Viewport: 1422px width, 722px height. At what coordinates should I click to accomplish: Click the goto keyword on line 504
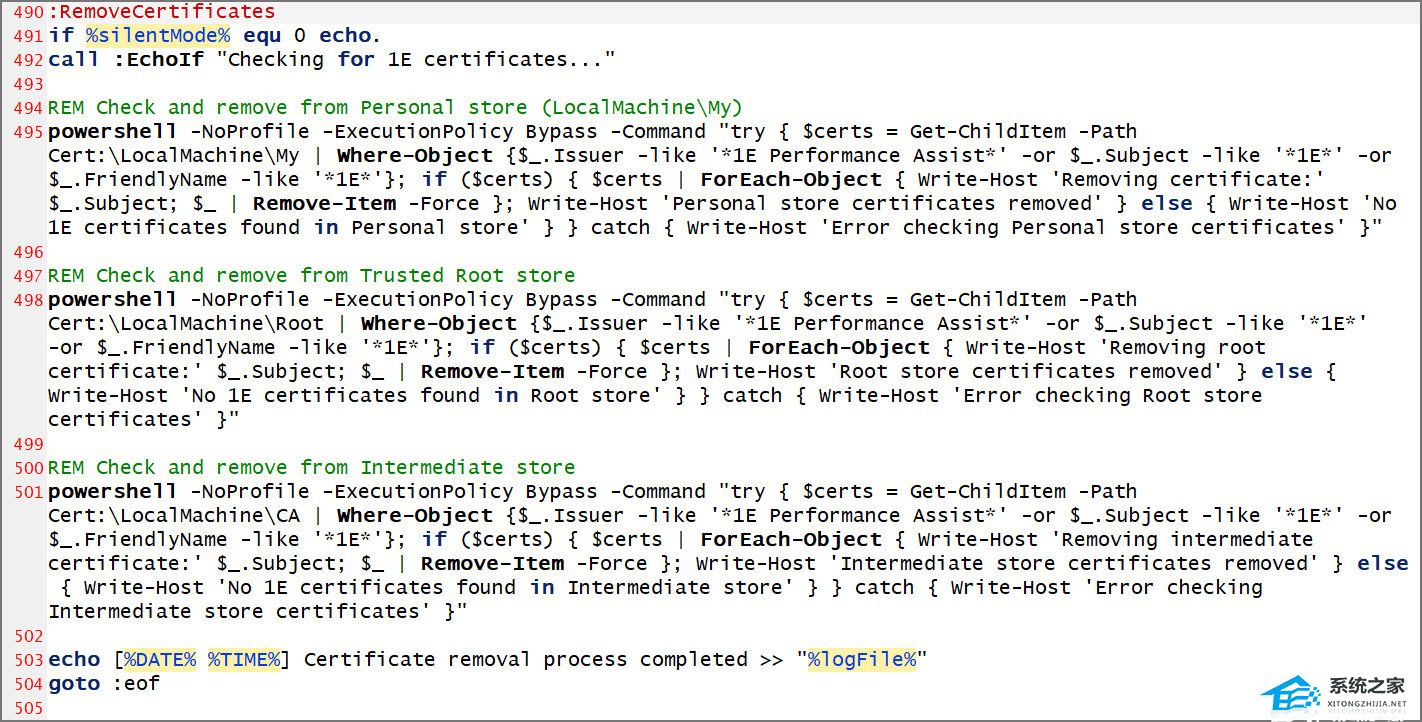pyautogui.click(x=74, y=683)
